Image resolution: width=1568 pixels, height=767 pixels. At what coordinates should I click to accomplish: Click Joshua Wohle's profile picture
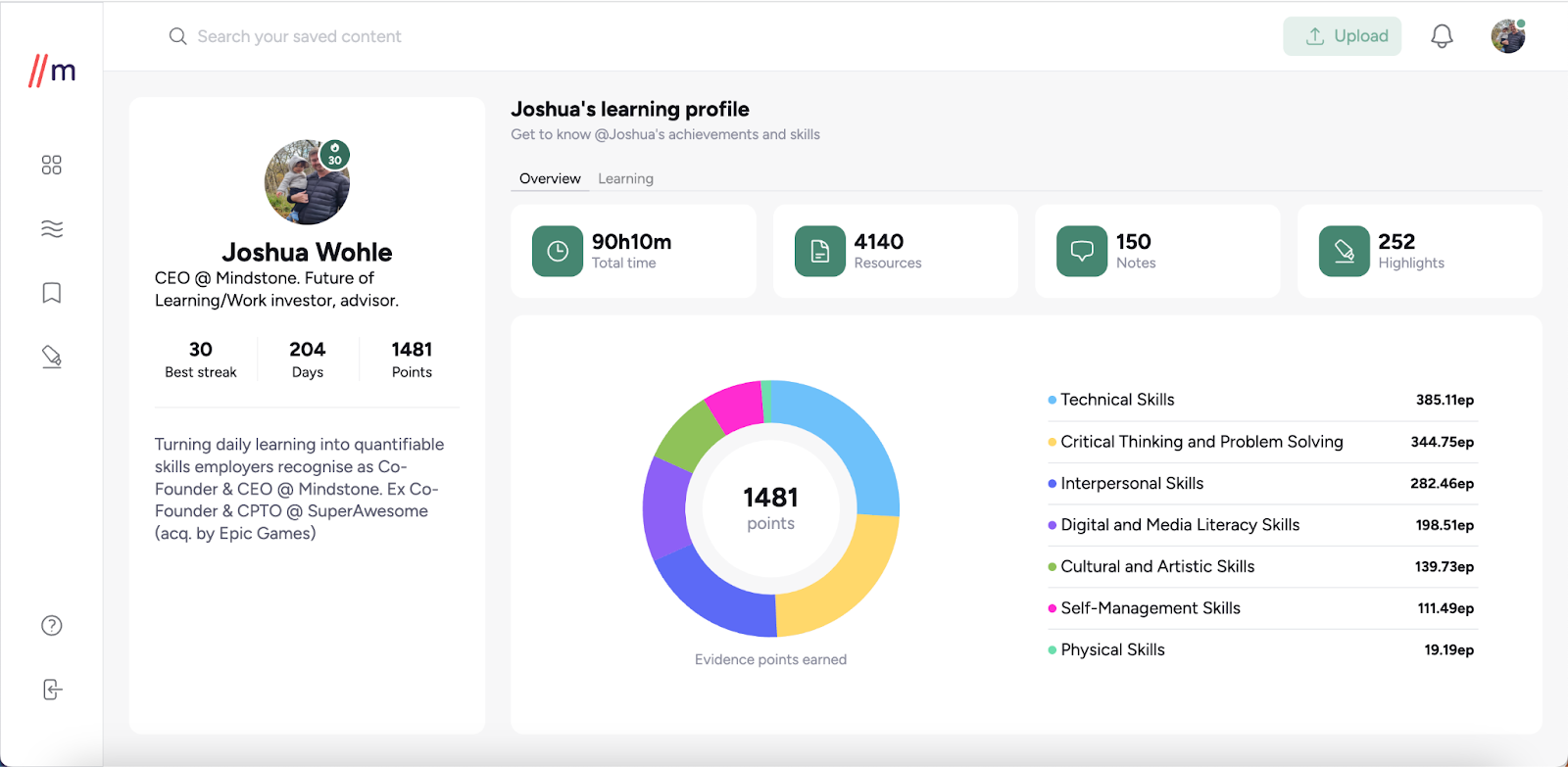[307, 182]
